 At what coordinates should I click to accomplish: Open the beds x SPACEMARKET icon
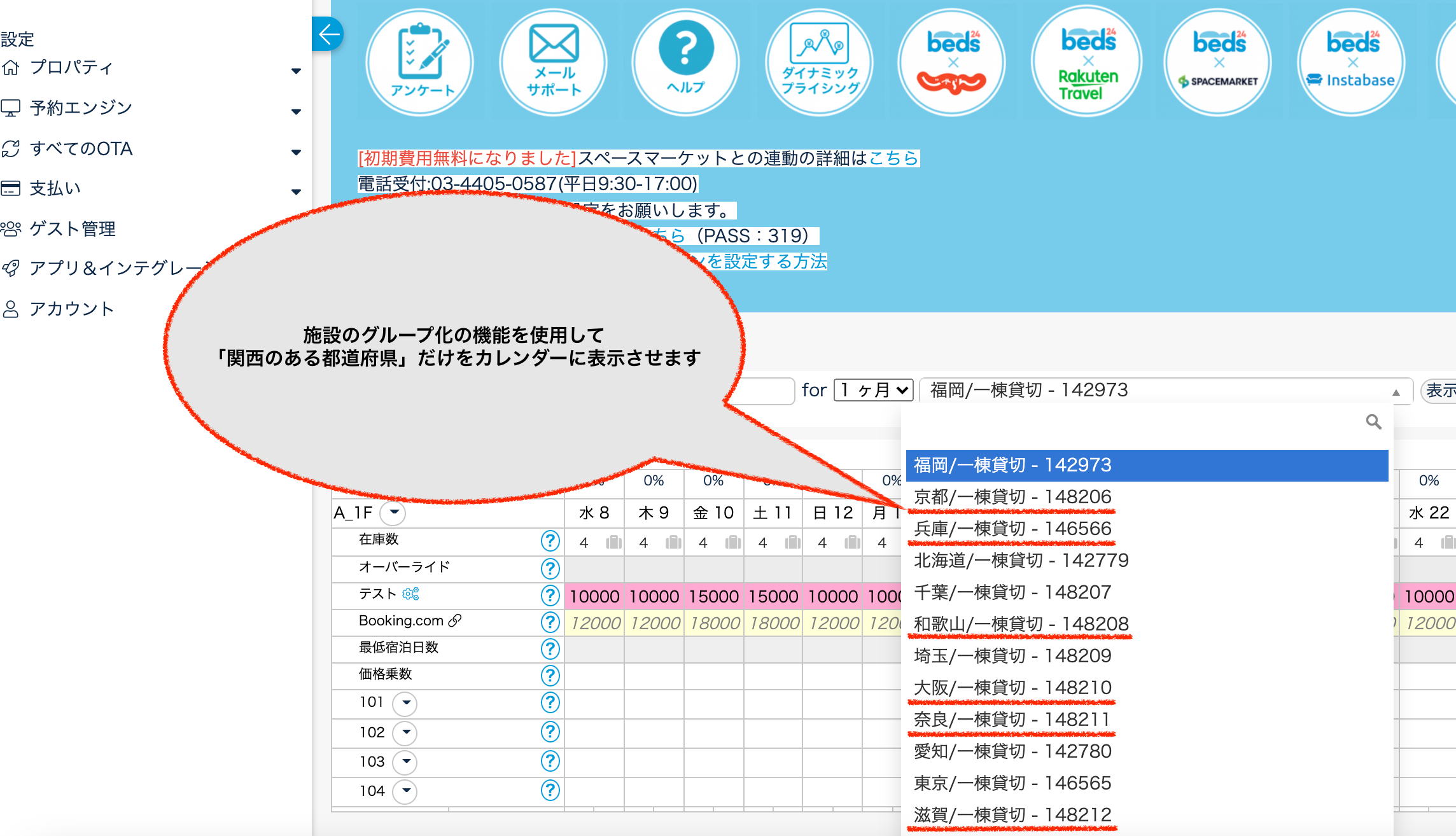tap(1218, 62)
